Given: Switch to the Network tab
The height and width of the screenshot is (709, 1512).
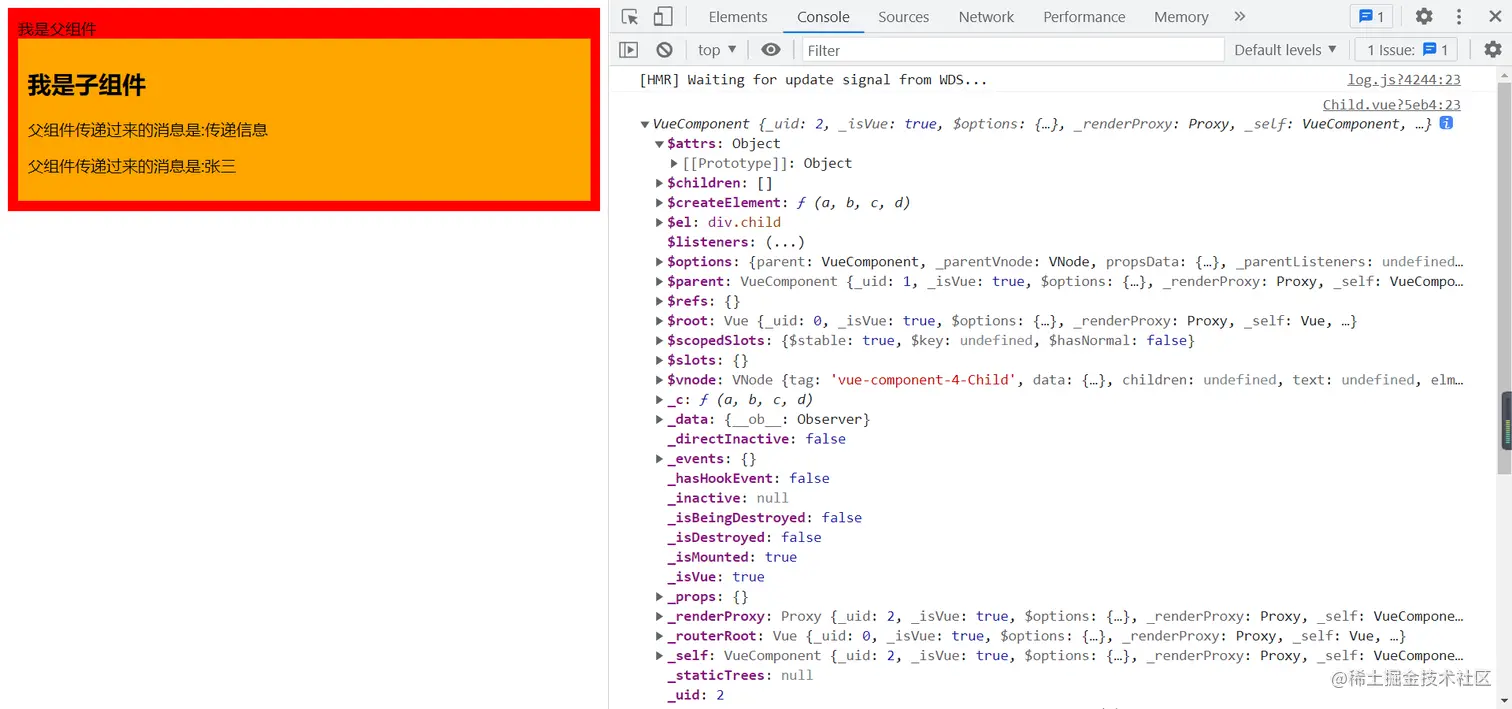Looking at the screenshot, I should click(986, 17).
